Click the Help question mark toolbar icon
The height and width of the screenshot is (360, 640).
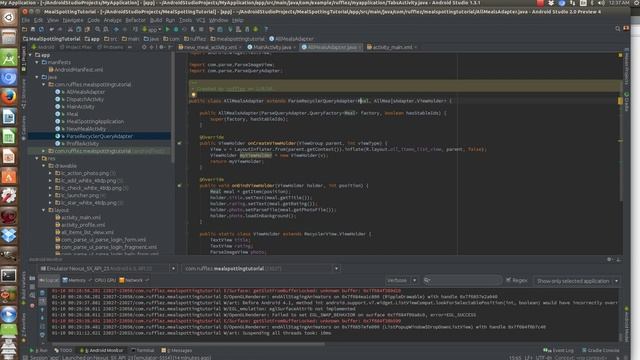266,29
